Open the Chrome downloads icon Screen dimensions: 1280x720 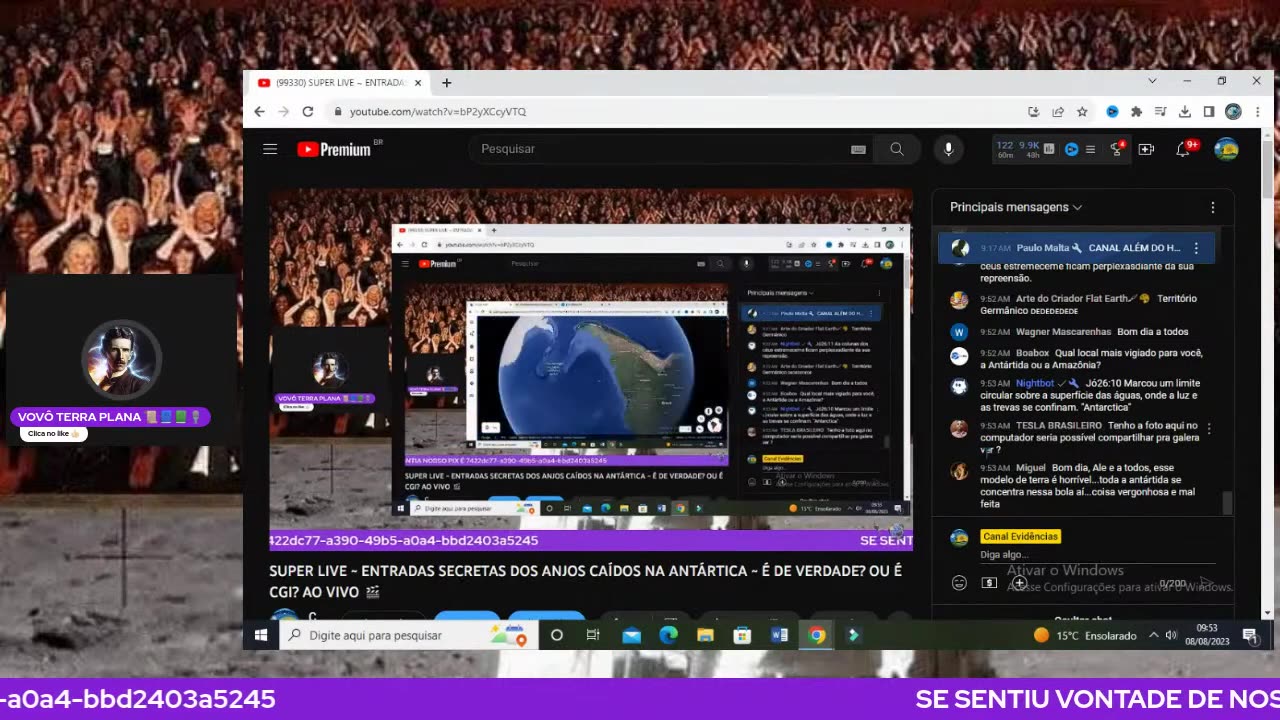[x=1184, y=112]
